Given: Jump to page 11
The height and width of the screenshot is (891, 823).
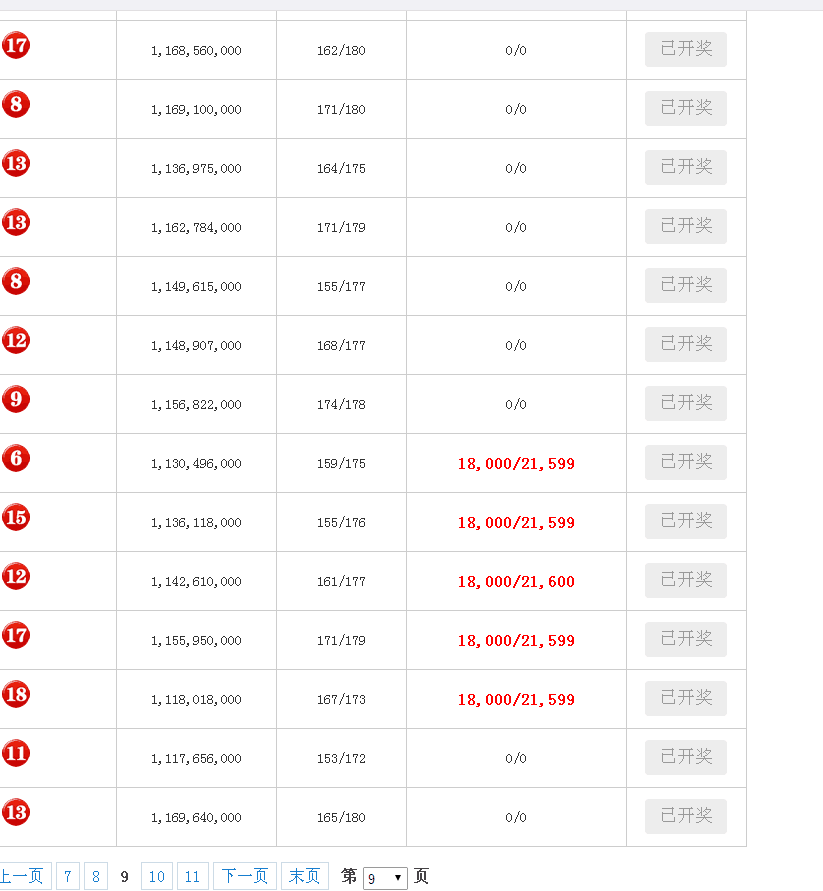Looking at the screenshot, I should (193, 877).
